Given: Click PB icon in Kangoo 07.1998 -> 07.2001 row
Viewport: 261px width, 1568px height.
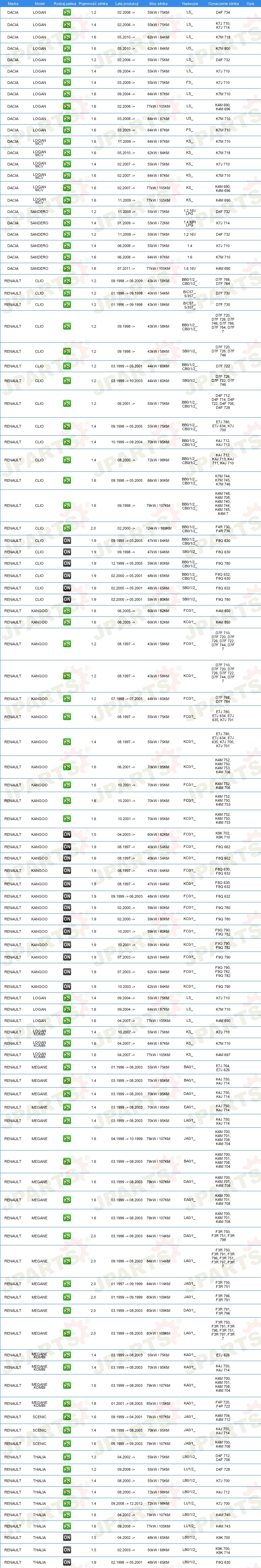Looking at the screenshot, I should pos(67,699).
